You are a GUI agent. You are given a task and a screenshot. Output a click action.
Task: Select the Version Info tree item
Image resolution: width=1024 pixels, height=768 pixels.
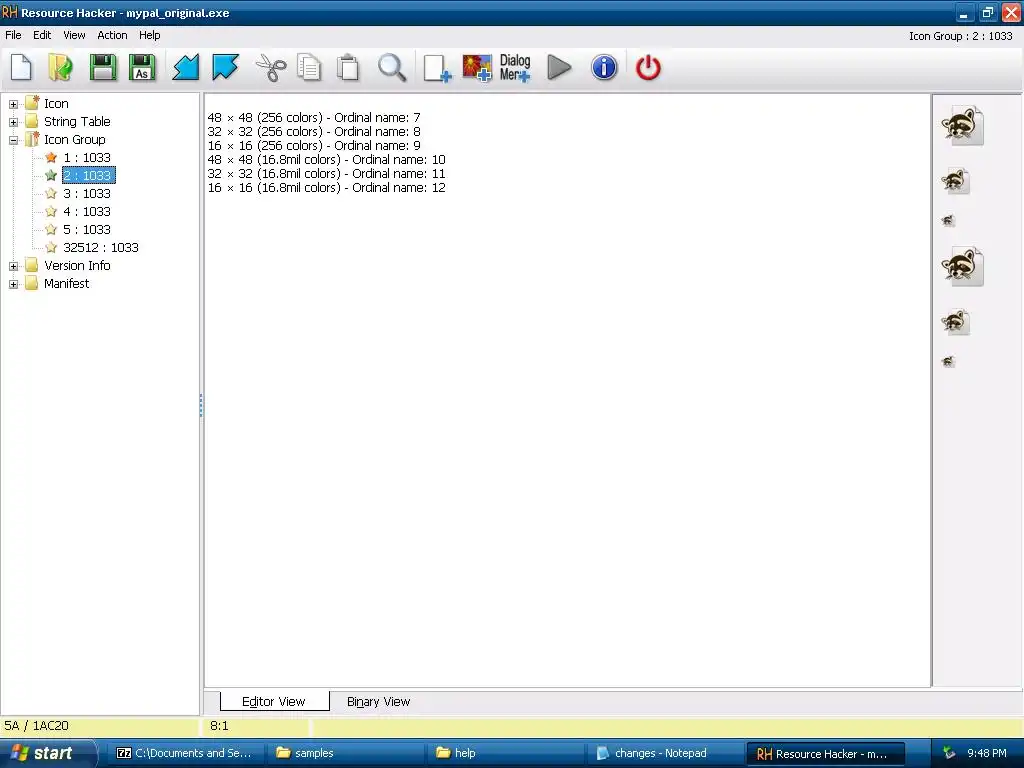77,265
